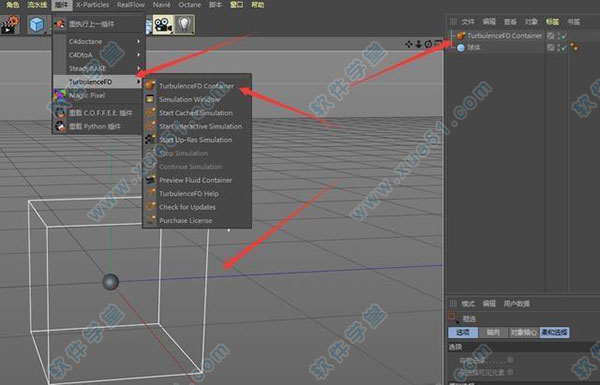This screenshot has width=600, height=385.
Task: Click the viewport zoom navigation icon
Action: (419, 44)
